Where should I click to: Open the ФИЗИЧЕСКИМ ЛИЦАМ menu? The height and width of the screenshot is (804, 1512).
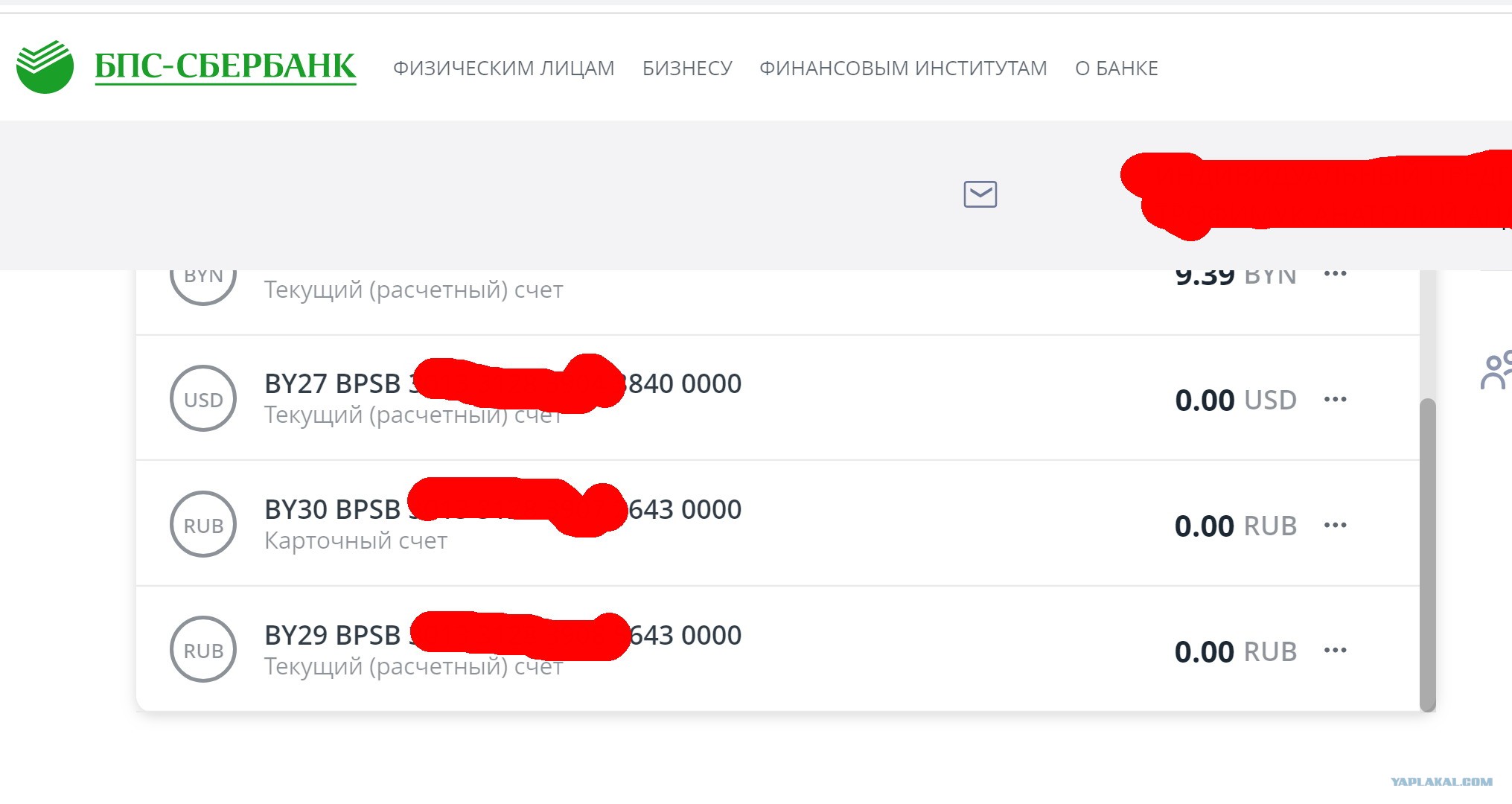503,68
